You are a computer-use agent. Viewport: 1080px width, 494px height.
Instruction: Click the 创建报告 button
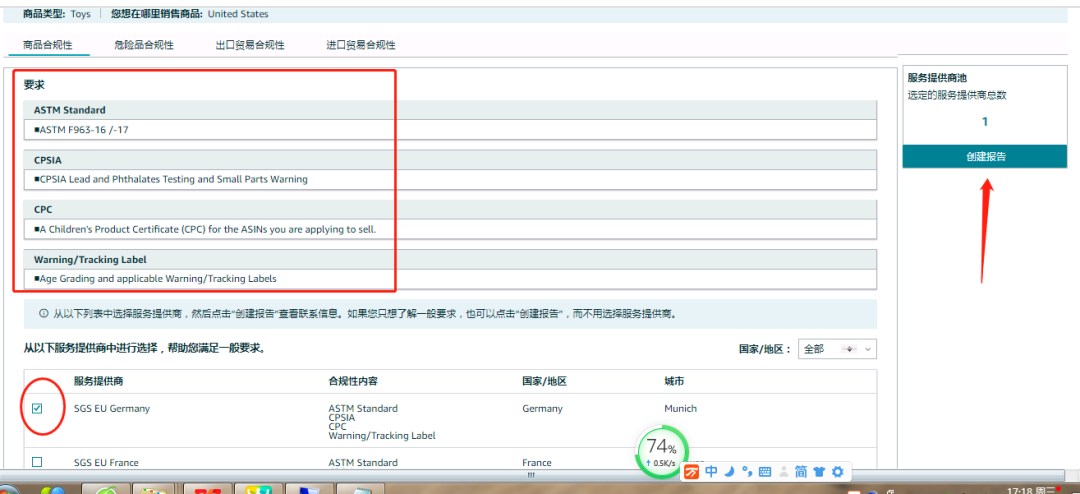(985, 156)
